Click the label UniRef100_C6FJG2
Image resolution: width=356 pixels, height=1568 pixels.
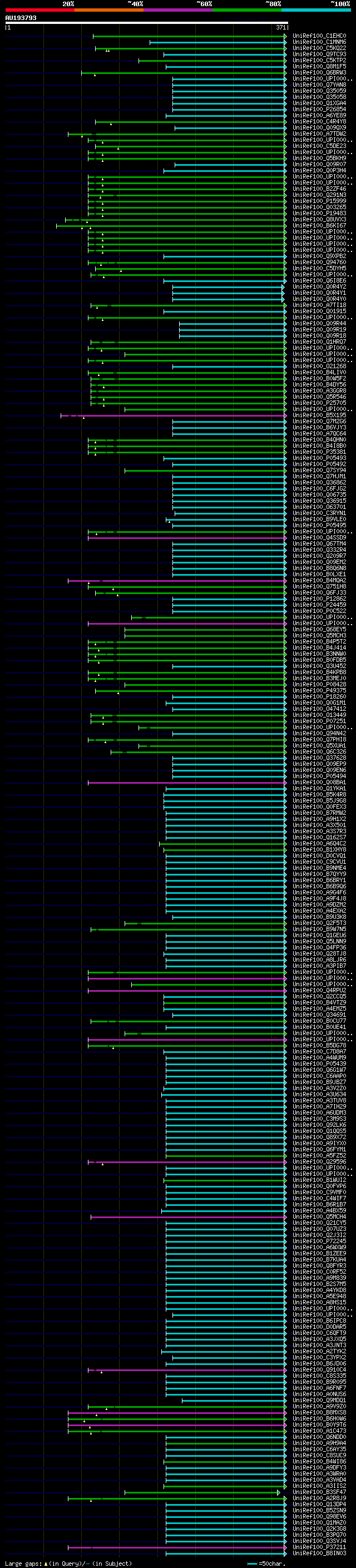[319, 488]
